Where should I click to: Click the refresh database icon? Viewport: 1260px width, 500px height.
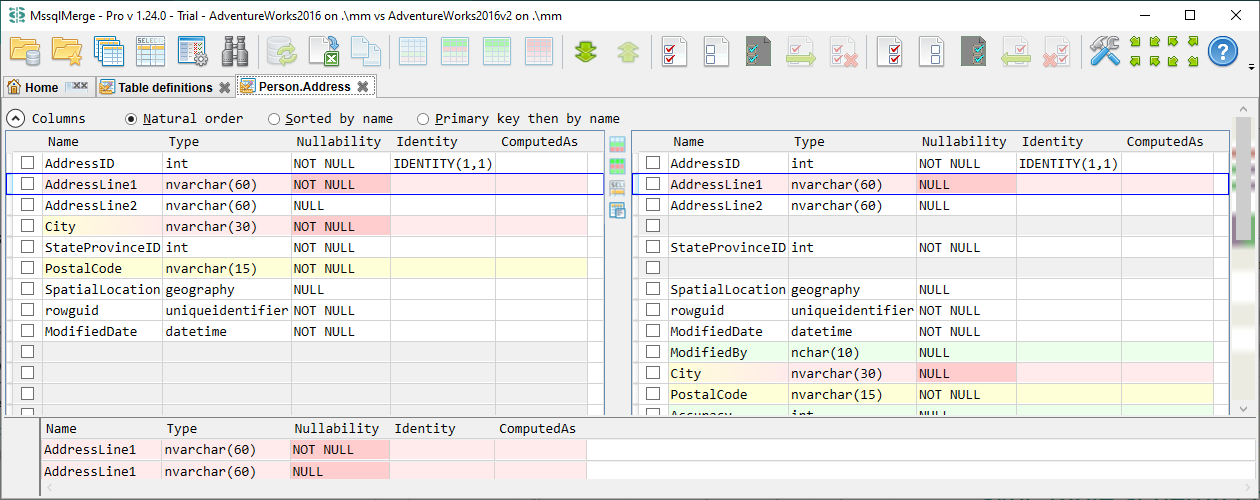point(282,51)
